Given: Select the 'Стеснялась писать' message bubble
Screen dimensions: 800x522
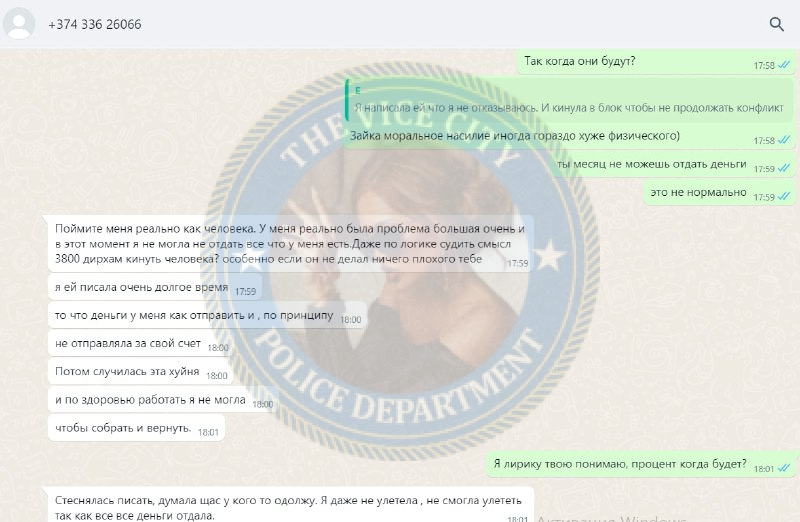Looking at the screenshot, I should 290,505.
